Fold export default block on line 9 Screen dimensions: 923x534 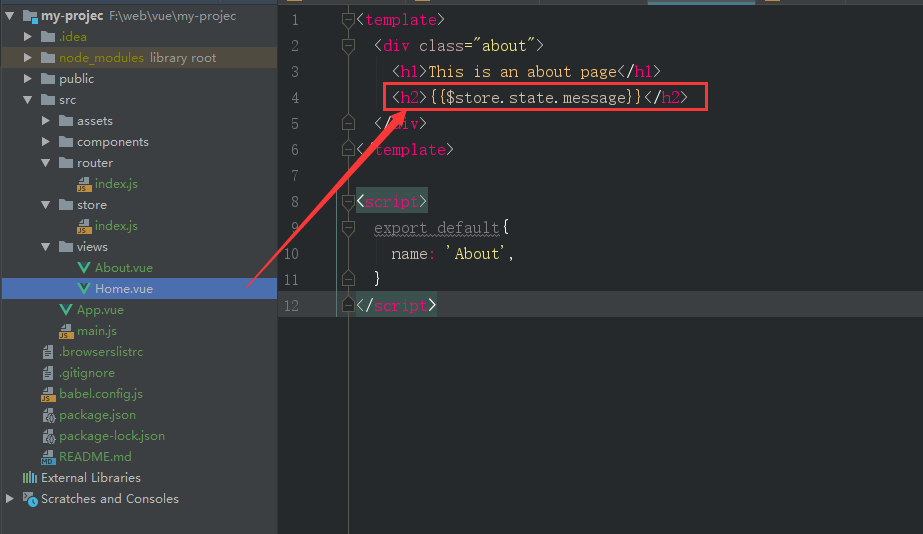348,228
